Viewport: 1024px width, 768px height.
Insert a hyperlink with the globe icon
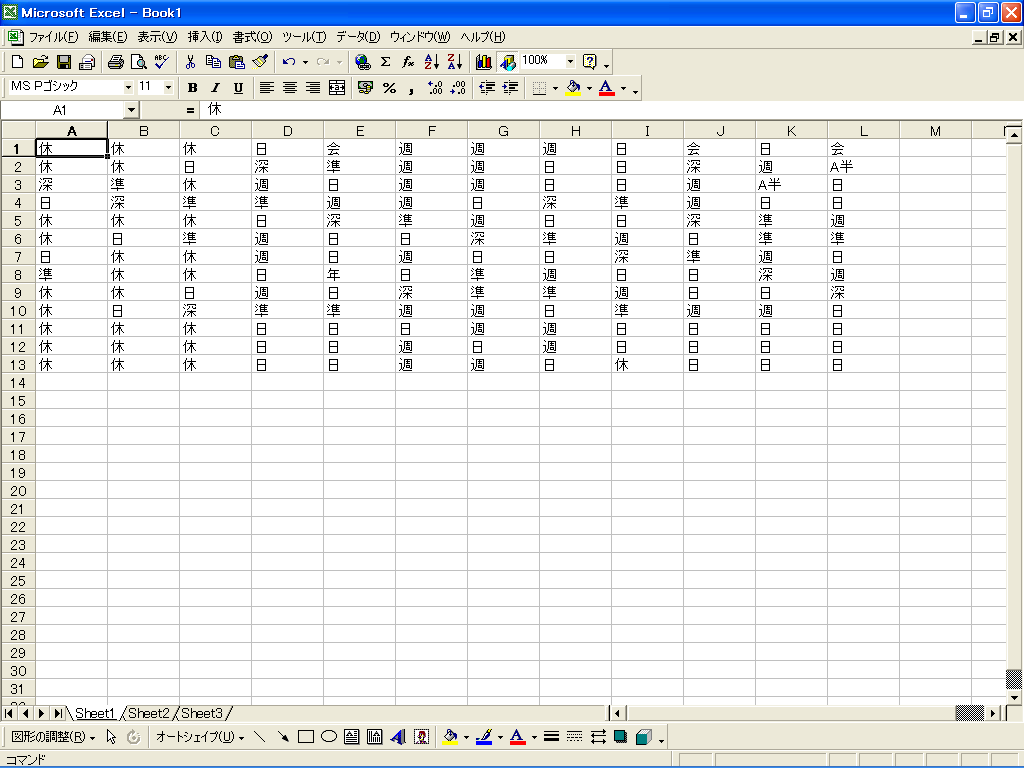362,62
